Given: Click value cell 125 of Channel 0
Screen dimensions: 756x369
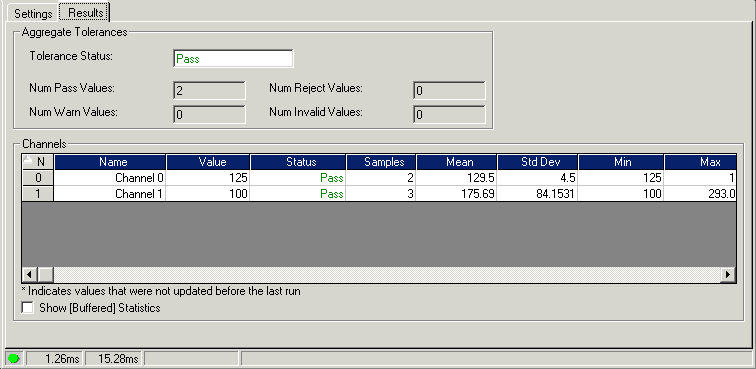Looking at the screenshot, I should pos(208,178).
